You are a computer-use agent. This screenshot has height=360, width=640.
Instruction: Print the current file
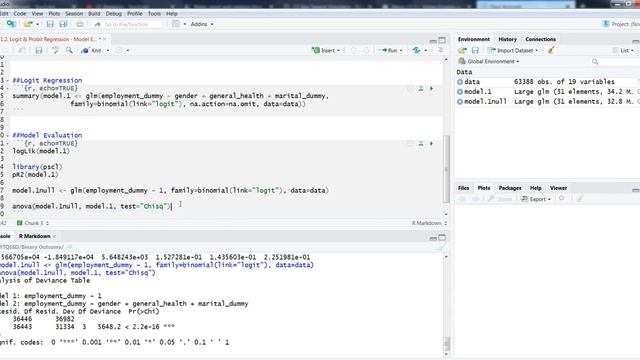point(80,24)
